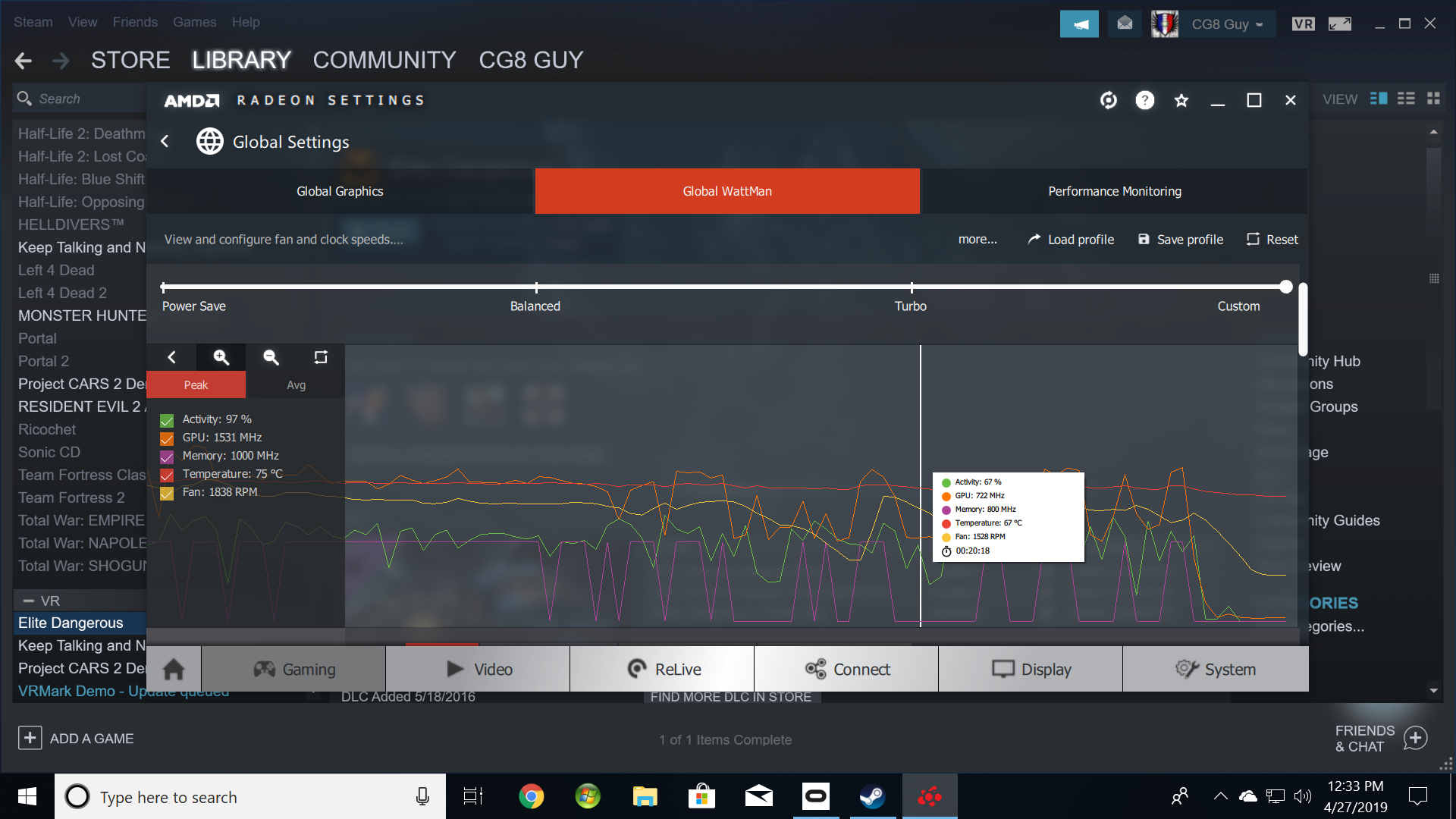The width and height of the screenshot is (1456, 819).
Task: Open the System section
Action: pos(1216,669)
